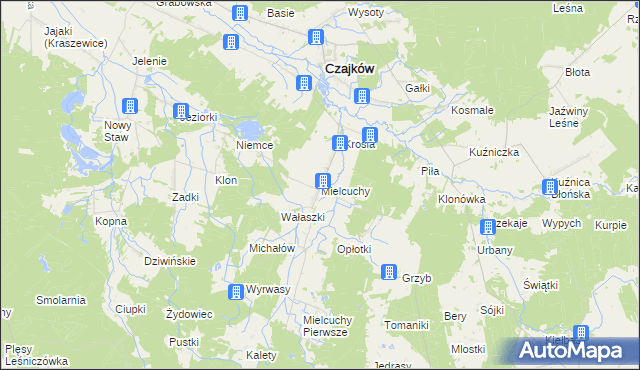
Task: Click the Kosmale place label
Action: (472, 110)
